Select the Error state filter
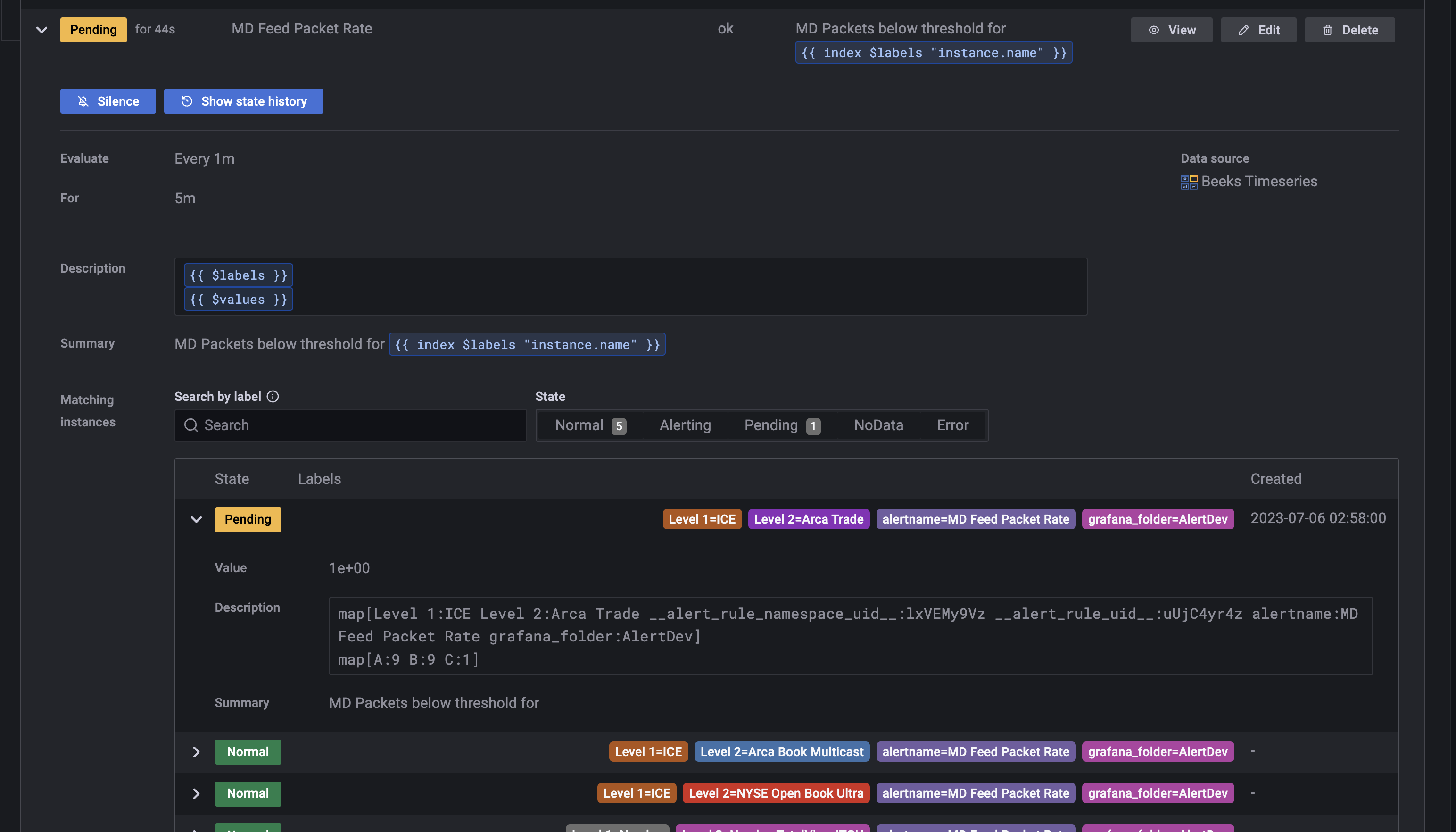This screenshot has width=1456, height=832. [x=952, y=425]
